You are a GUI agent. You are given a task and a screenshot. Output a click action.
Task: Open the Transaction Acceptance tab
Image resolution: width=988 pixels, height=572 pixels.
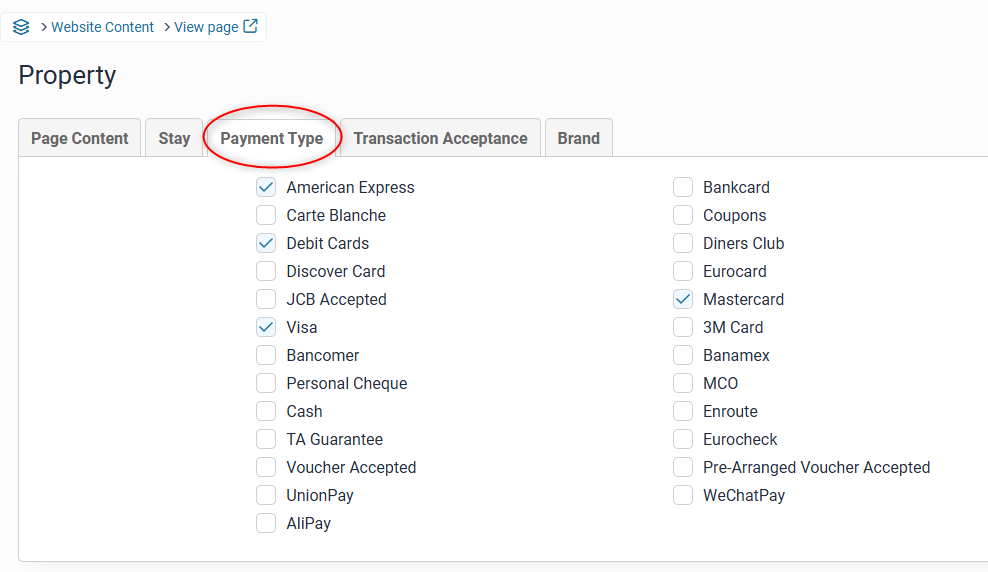point(440,139)
